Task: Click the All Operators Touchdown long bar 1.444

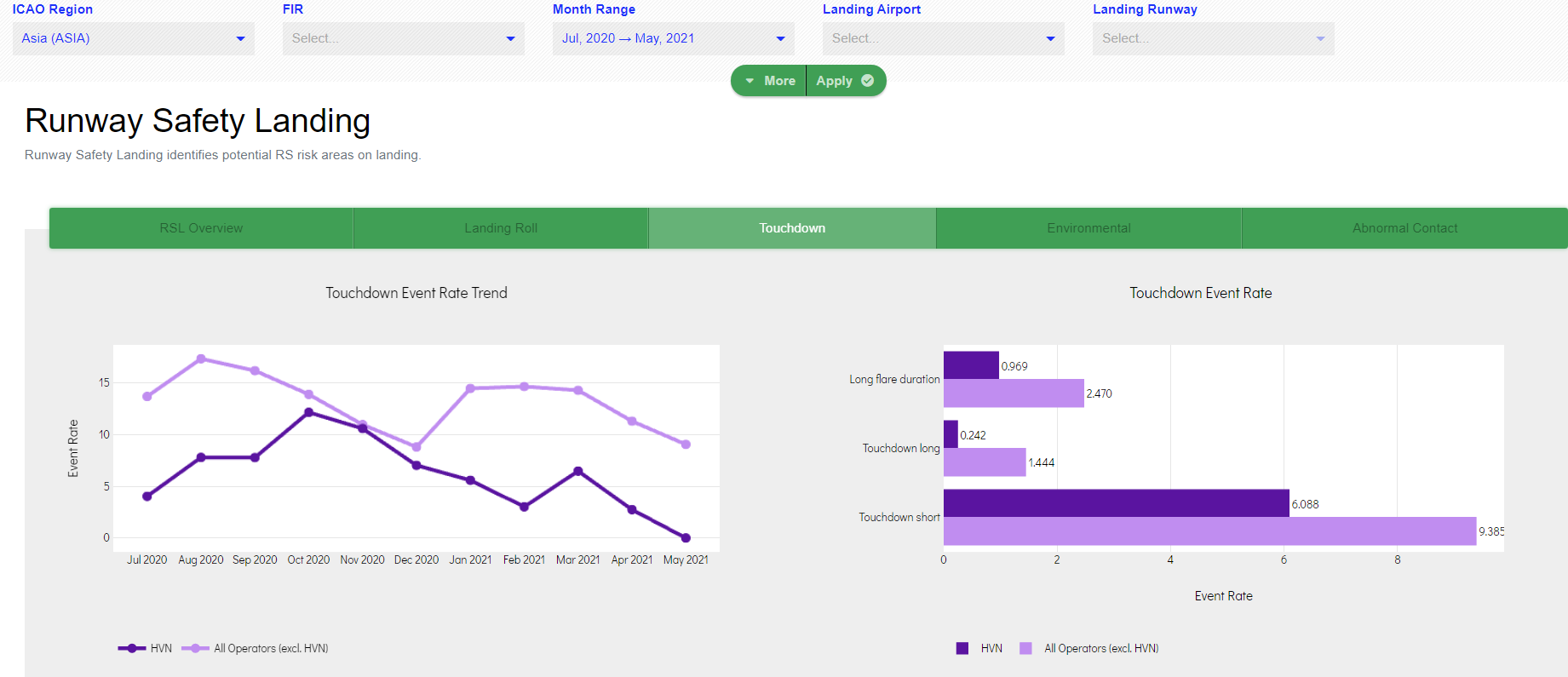Action: coord(985,462)
